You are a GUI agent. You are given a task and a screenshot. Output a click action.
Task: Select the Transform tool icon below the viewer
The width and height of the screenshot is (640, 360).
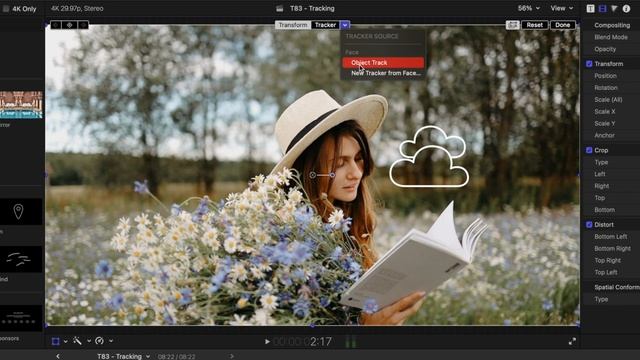click(56, 341)
